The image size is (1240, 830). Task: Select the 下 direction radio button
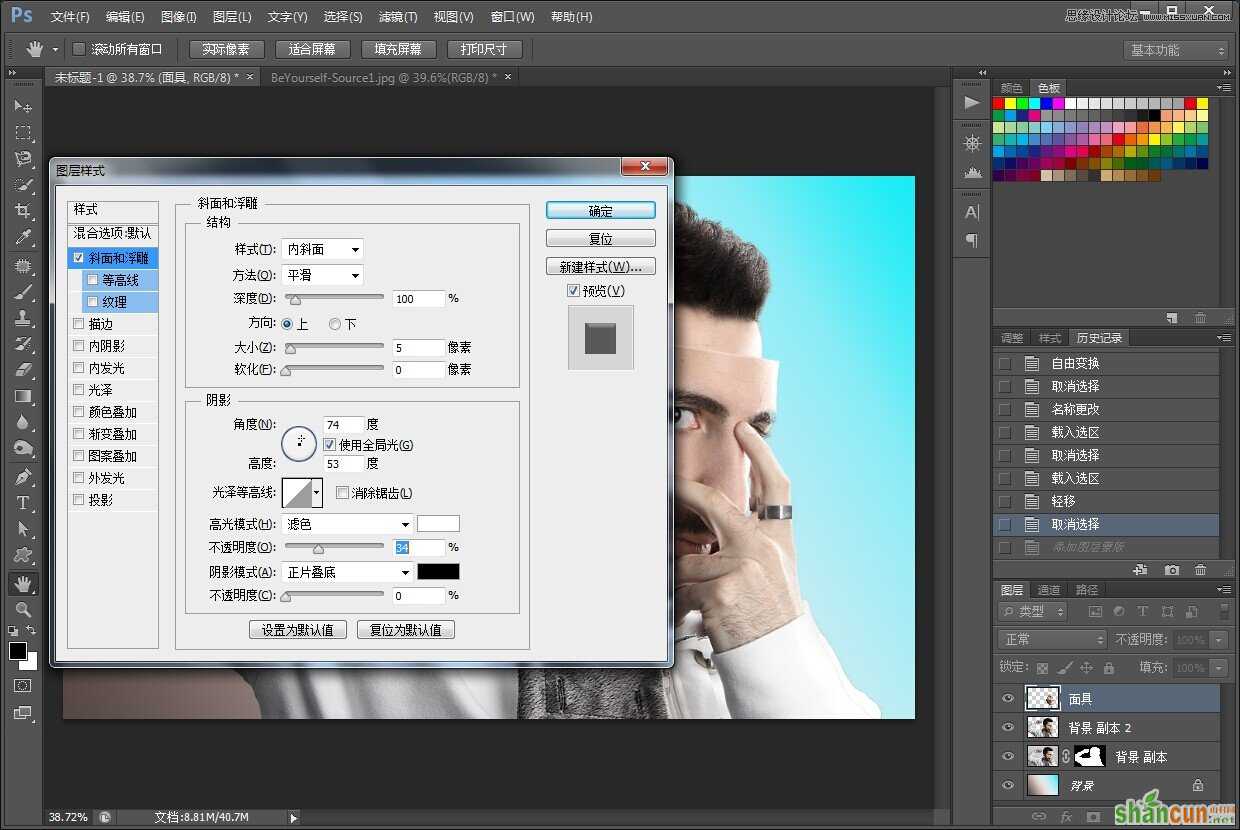tap(335, 324)
